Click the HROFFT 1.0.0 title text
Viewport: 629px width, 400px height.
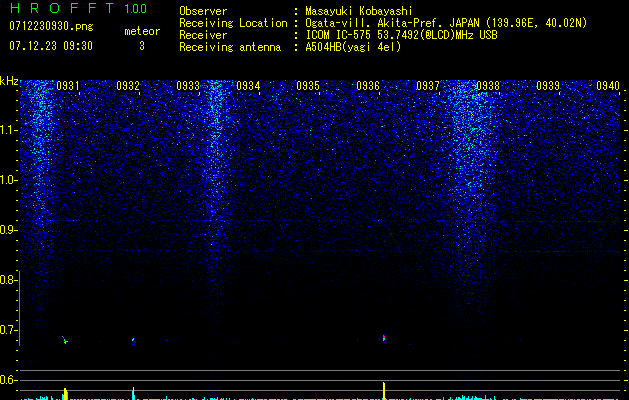[x=78, y=8]
